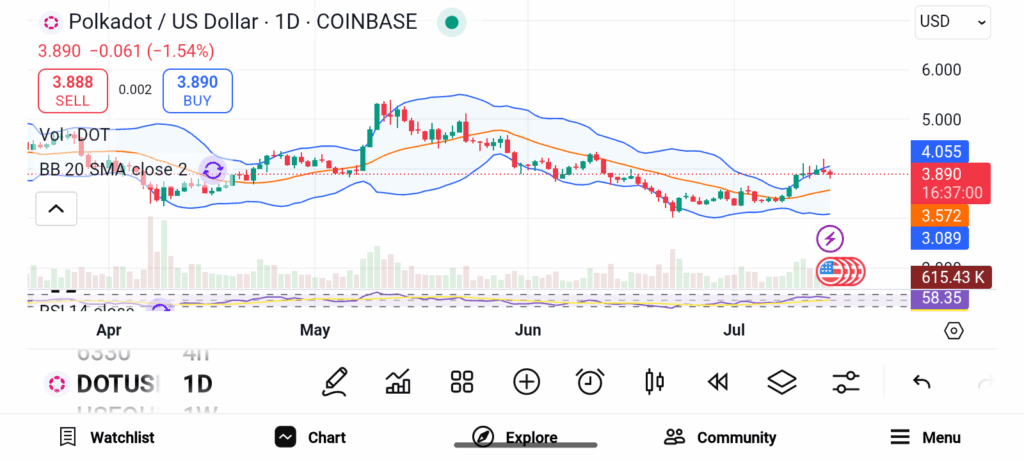Tap the add symbol plus icon

click(526, 382)
